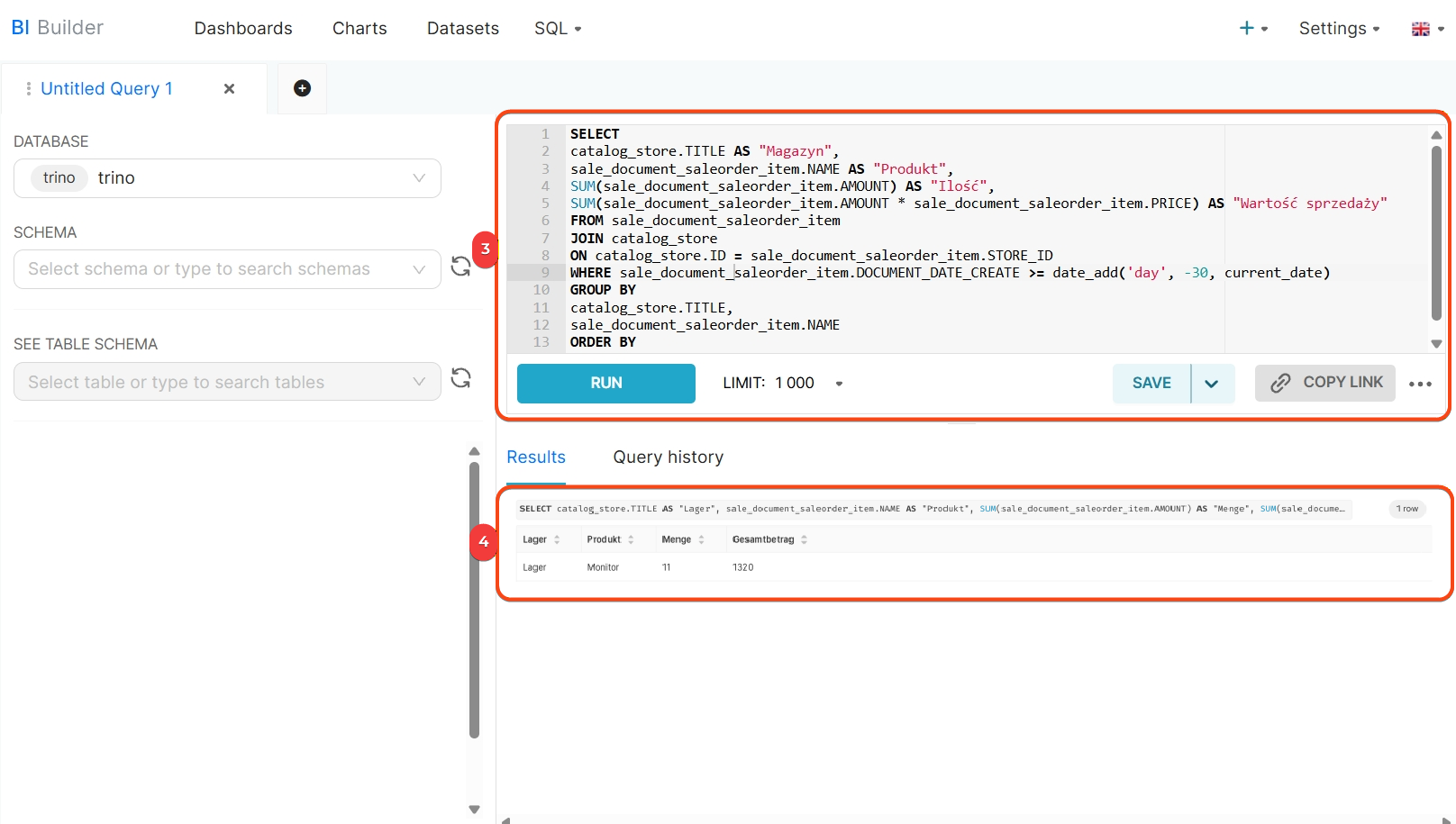Expand the trino database dropdown
Screen dimensions: 1456x824
[418, 178]
